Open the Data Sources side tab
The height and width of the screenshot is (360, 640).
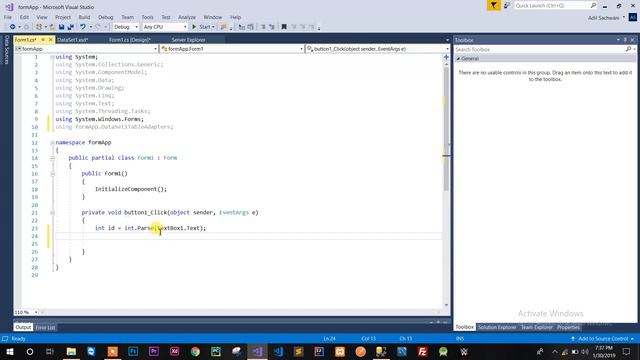click(x=6, y=49)
